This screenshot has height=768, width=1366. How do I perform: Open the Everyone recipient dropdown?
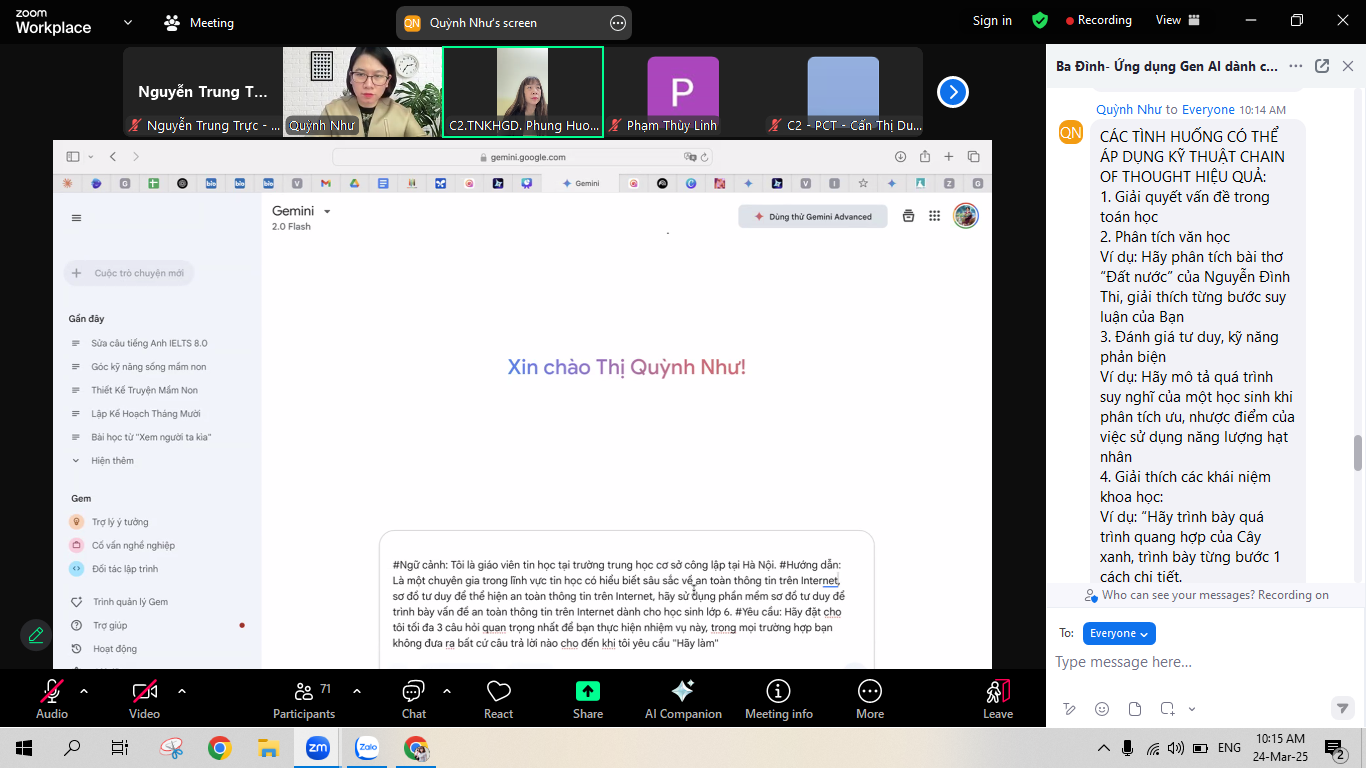click(x=1119, y=633)
